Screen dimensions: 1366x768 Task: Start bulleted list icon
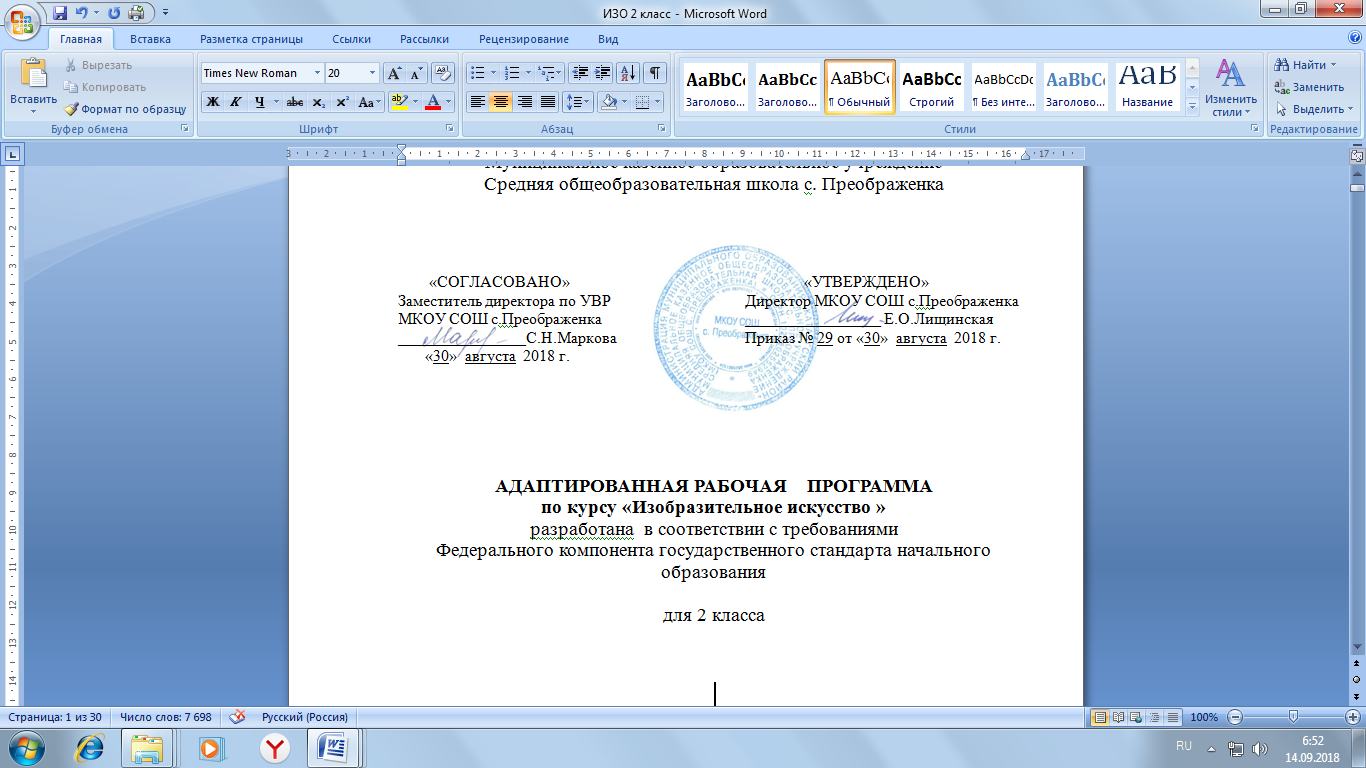tap(478, 73)
